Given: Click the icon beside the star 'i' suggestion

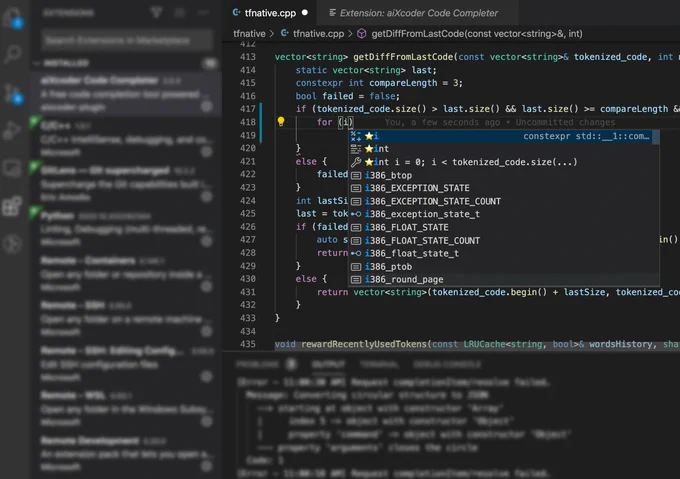Looking at the screenshot, I should tap(356, 136).
